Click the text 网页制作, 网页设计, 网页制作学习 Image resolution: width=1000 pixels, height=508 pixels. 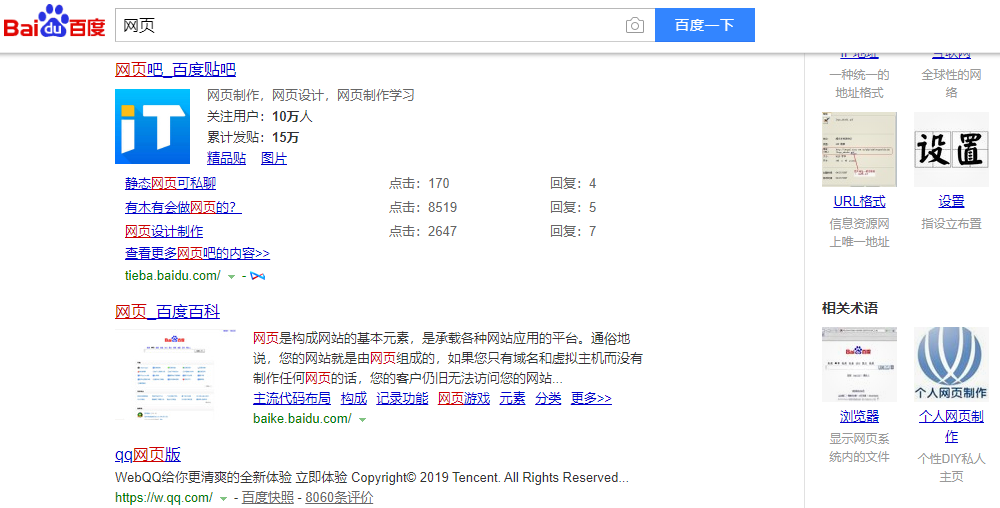(x=311, y=95)
